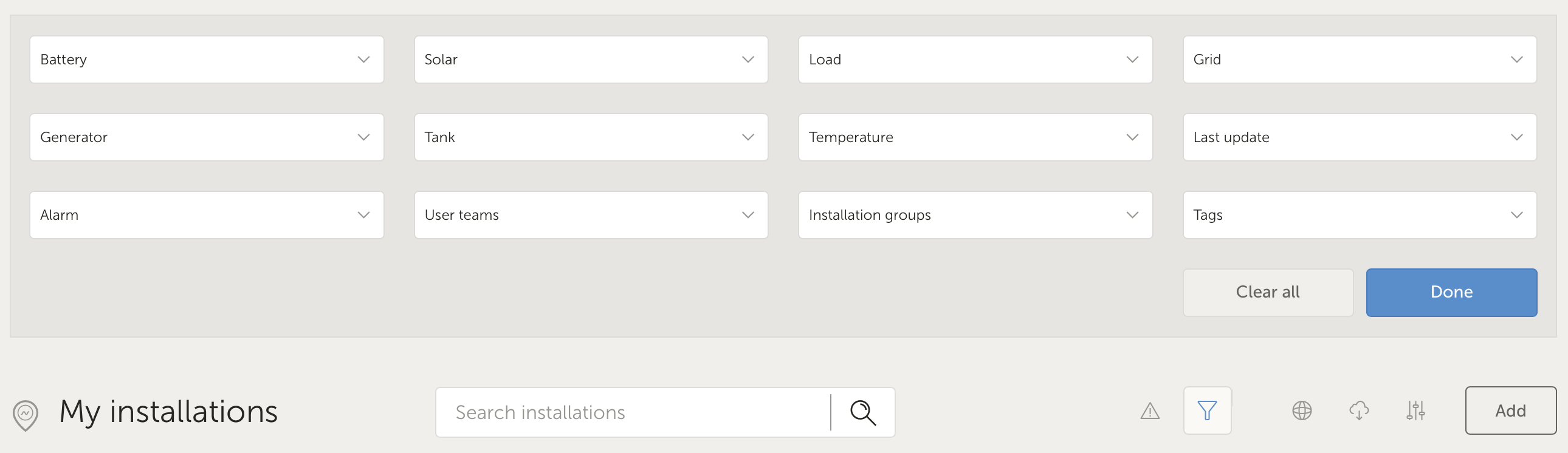The width and height of the screenshot is (1568, 453).
Task: Expand the Temperature filter dropdown
Action: pos(974,137)
